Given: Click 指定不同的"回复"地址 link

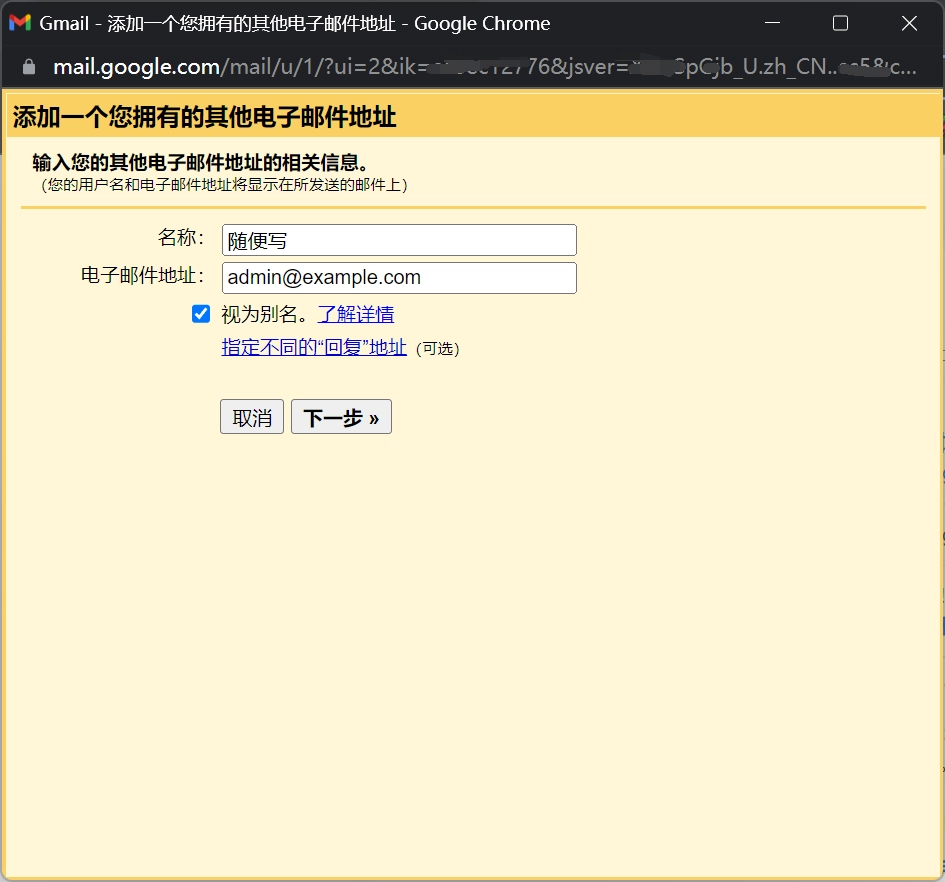Looking at the screenshot, I should (x=314, y=348).
